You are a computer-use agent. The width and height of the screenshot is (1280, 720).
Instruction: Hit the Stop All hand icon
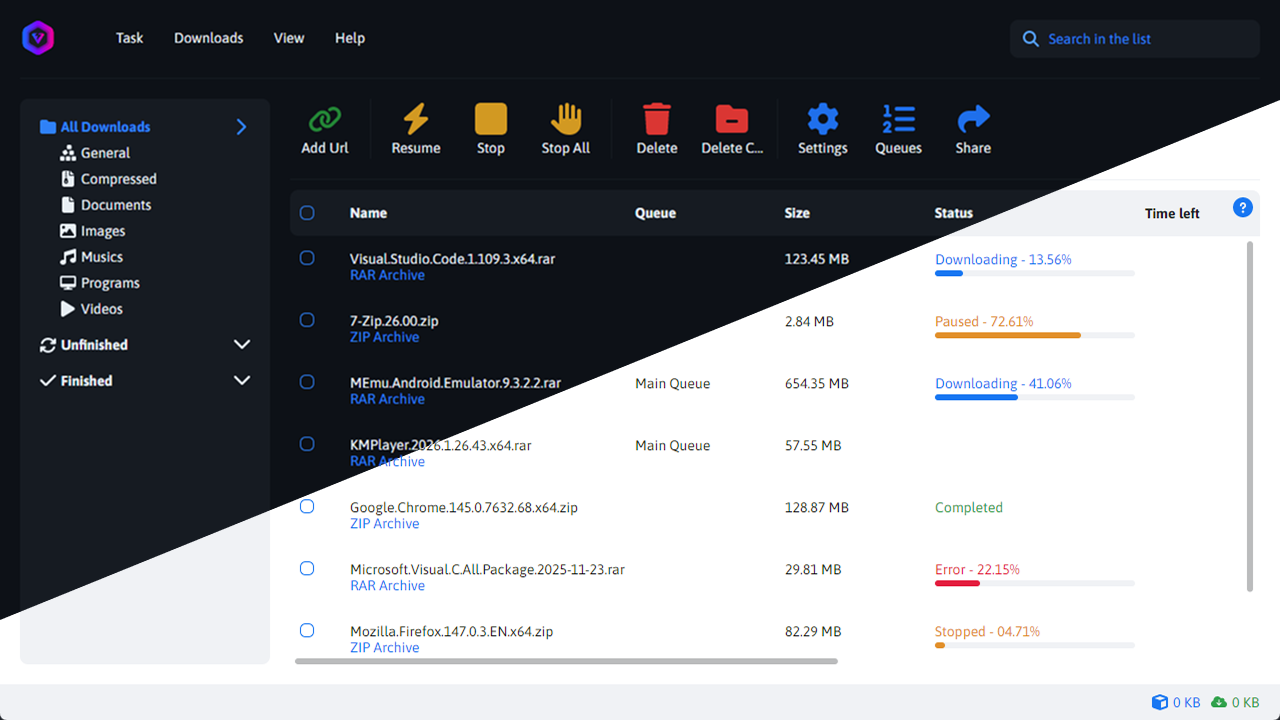[566, 120]
